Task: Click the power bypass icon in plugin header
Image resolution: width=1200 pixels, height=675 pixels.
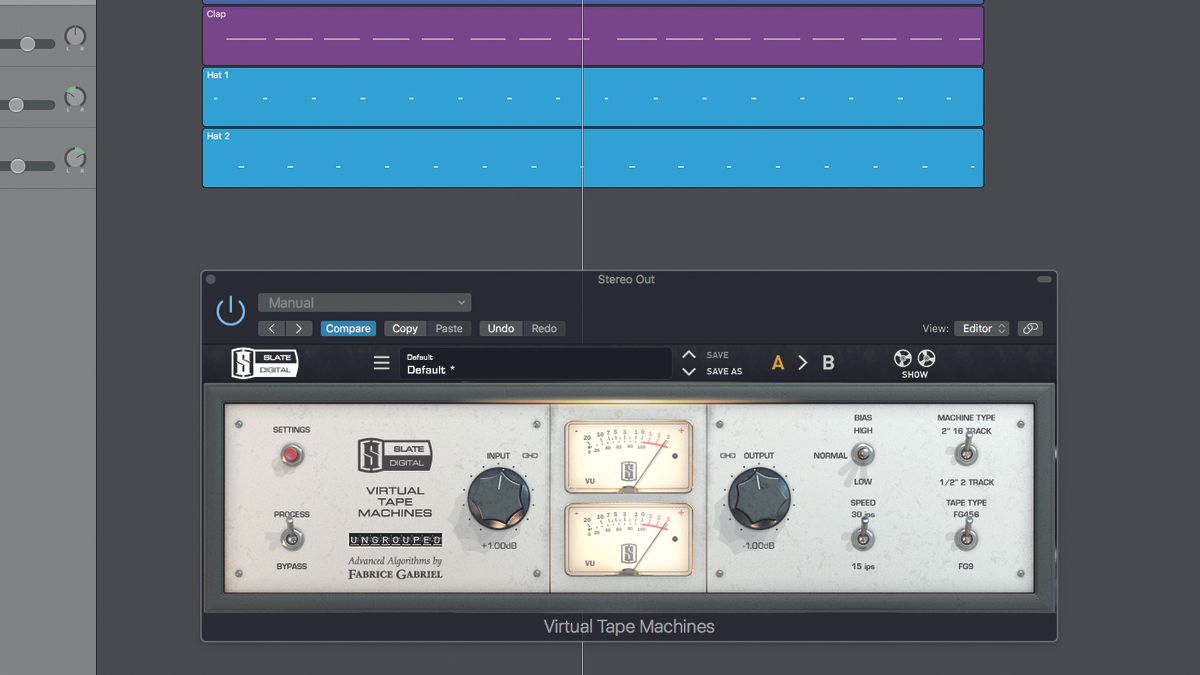Action: coord(230,310)
